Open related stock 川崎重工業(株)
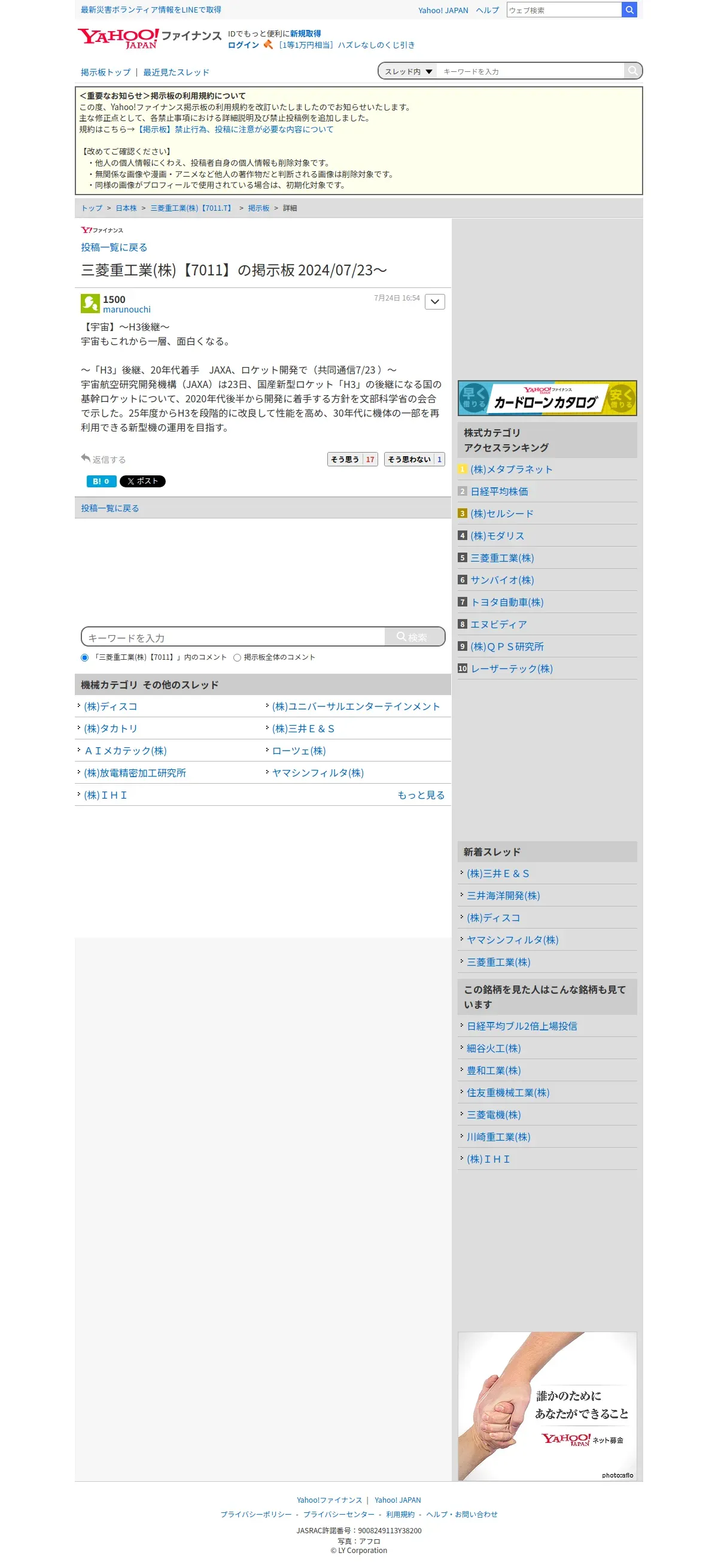This screenshot has height=1568, width=718. click(498, 1137)
